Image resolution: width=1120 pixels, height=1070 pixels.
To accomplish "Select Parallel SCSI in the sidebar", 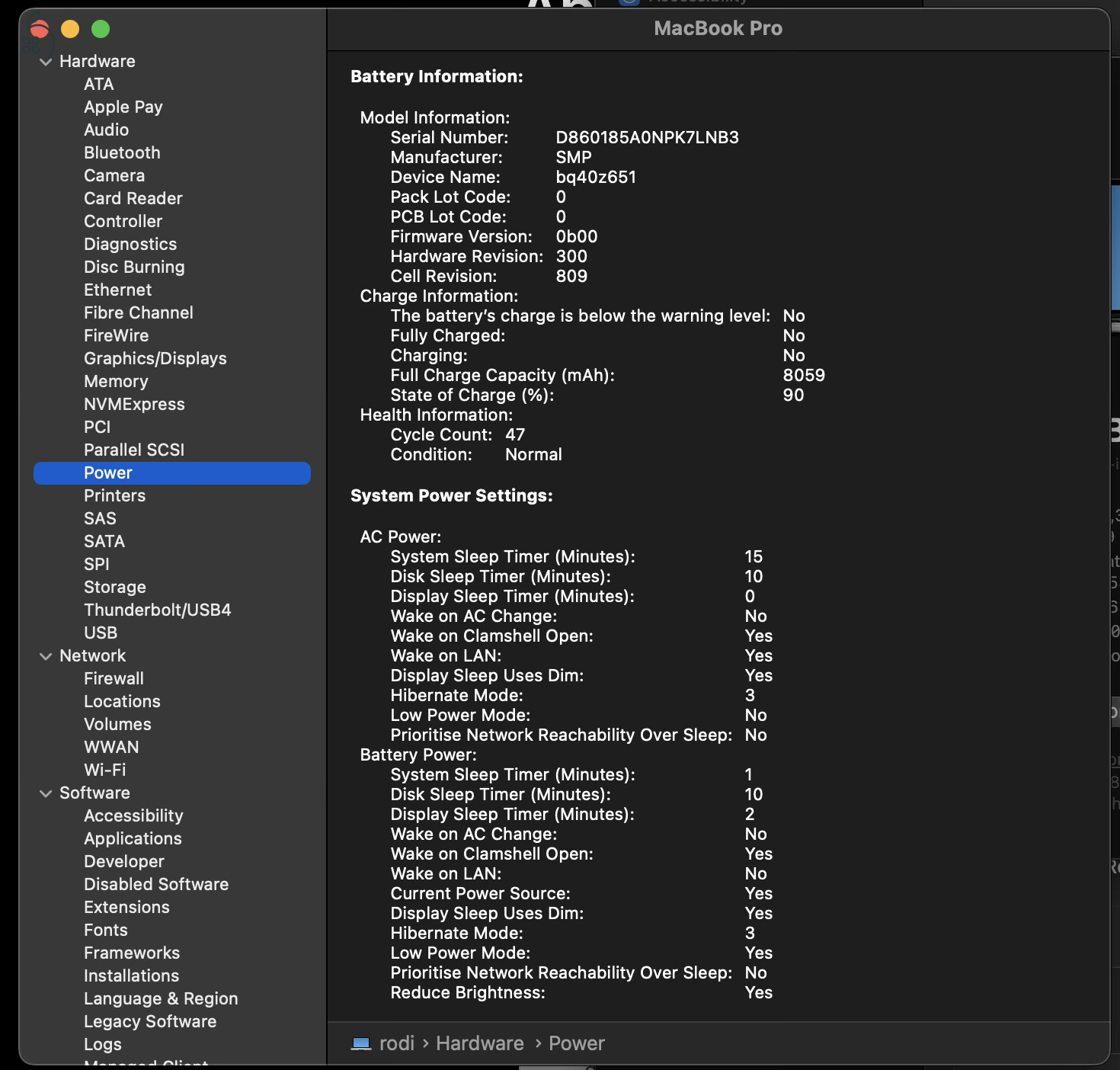I will coord(134,450).
